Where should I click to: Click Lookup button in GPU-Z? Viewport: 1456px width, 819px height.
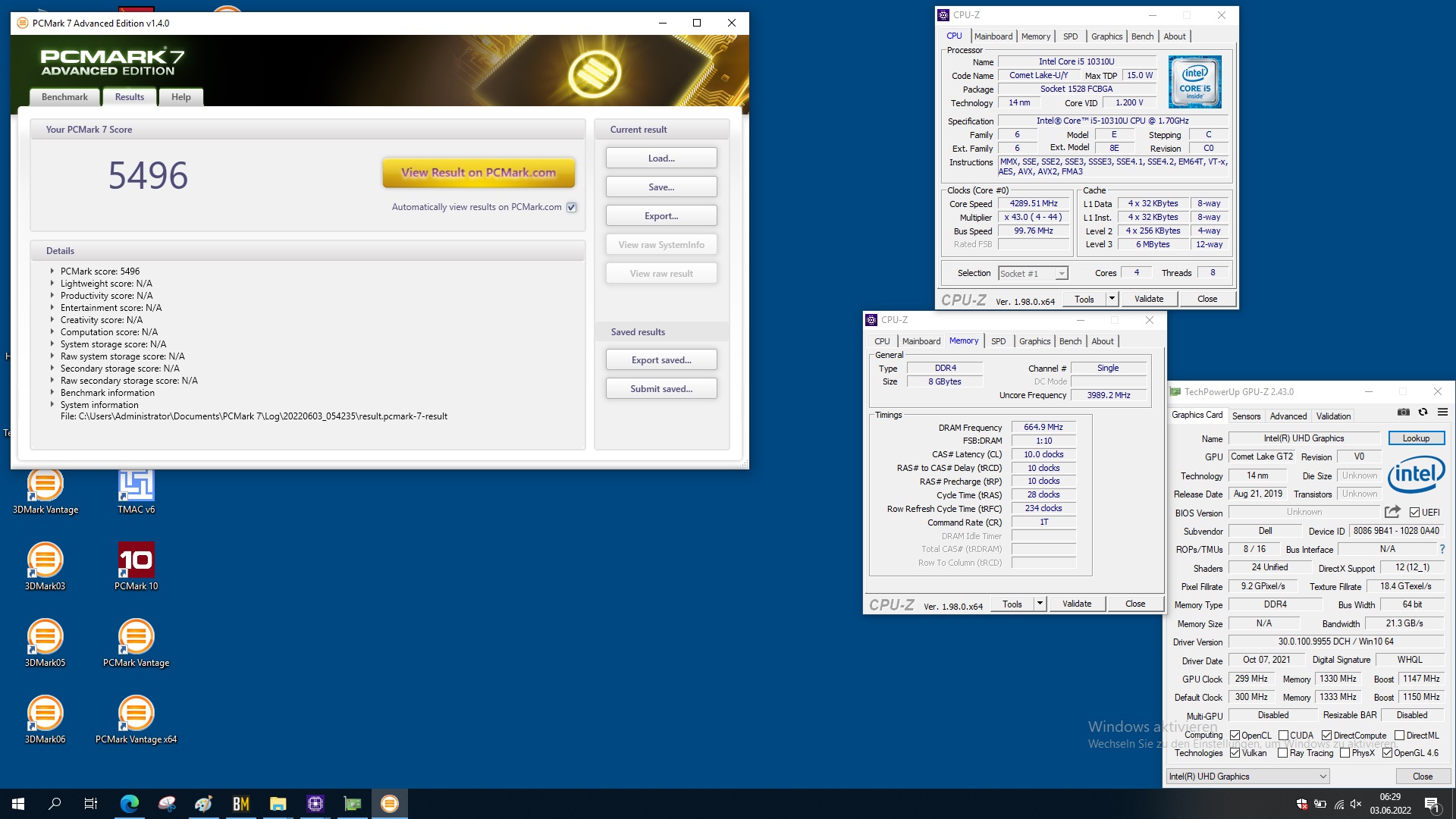pos(1416,438)
